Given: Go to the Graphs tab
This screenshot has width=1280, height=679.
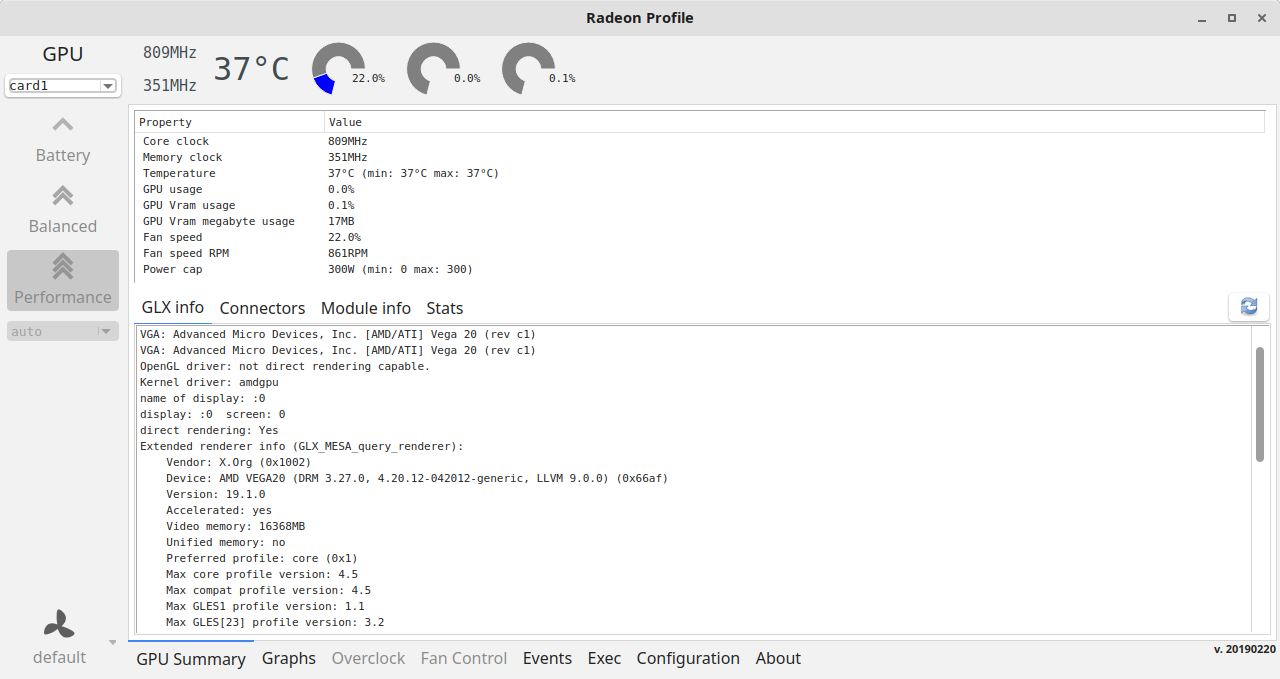Looking at the screenshot, I should pyautogui.click(x=289, y=658).
